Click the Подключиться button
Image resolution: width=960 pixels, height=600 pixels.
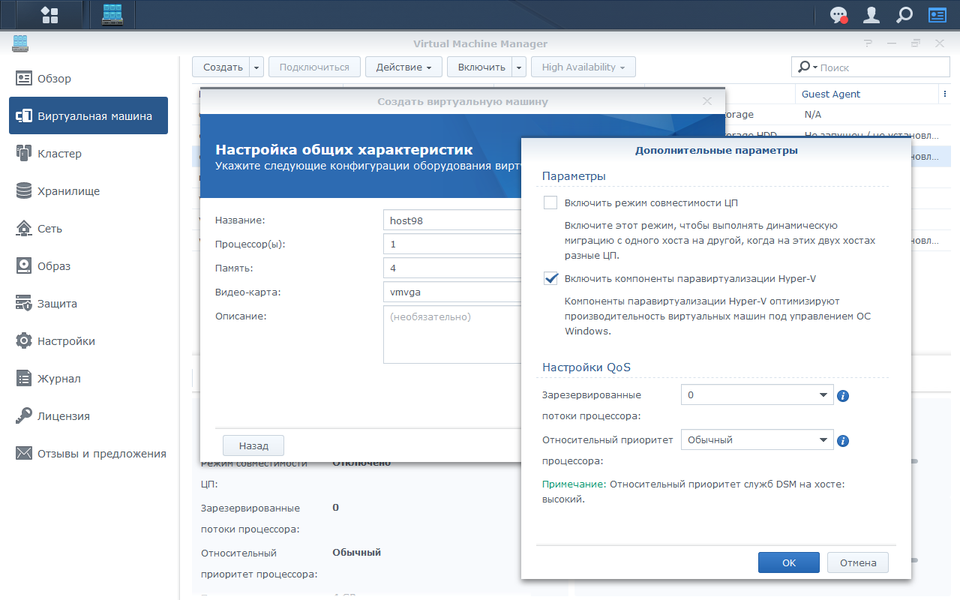(x=314, y=67)
